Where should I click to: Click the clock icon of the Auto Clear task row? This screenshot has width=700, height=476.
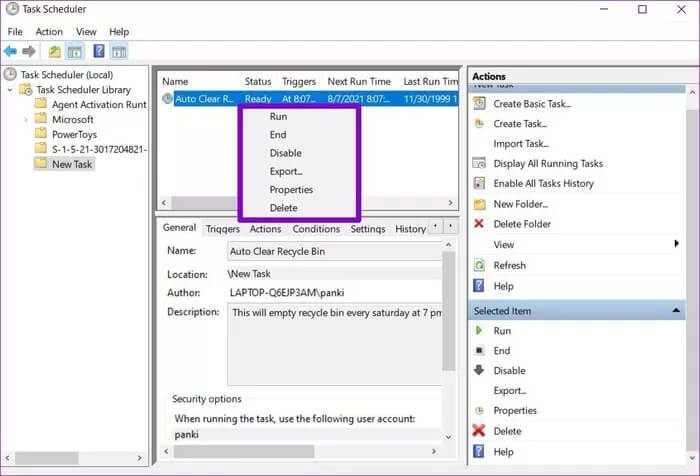point(167,99)
